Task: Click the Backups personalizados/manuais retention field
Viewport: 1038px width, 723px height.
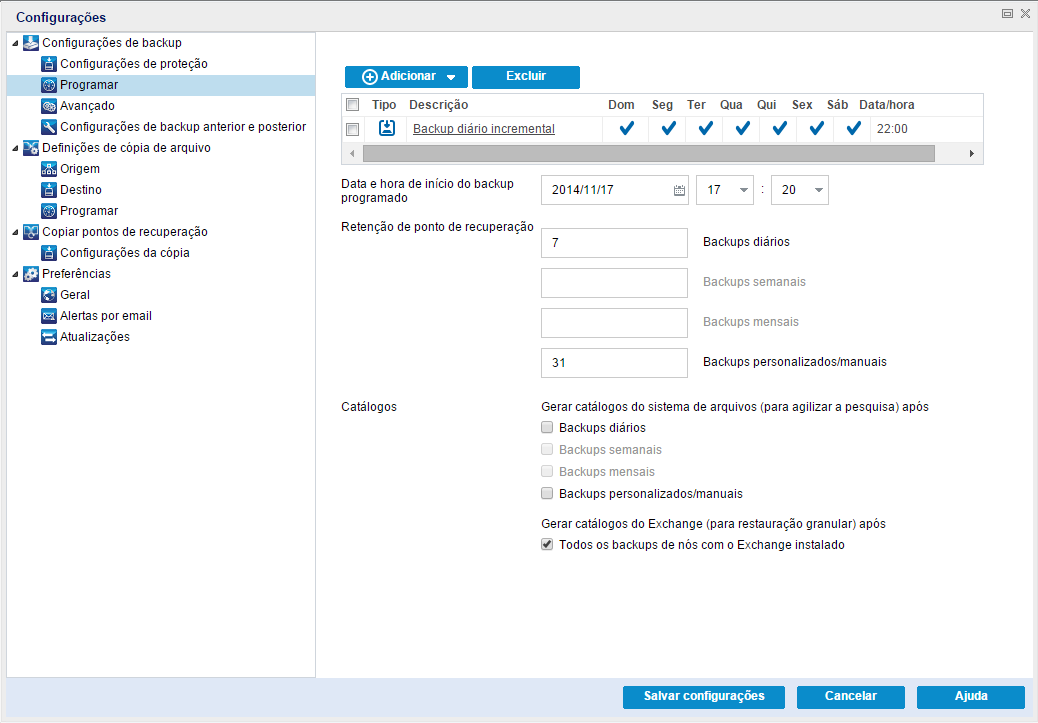Action: point(614,363)
